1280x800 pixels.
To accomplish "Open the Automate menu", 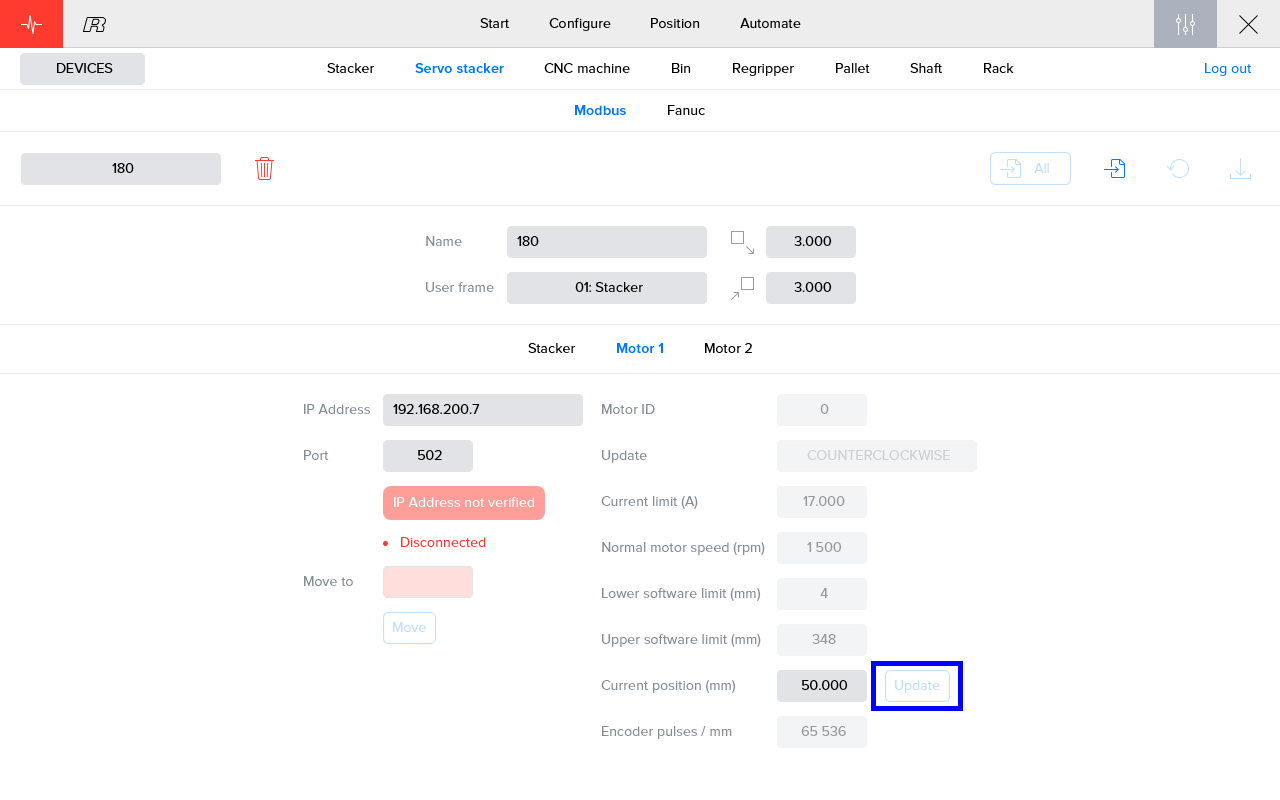I will pos(770,23).
